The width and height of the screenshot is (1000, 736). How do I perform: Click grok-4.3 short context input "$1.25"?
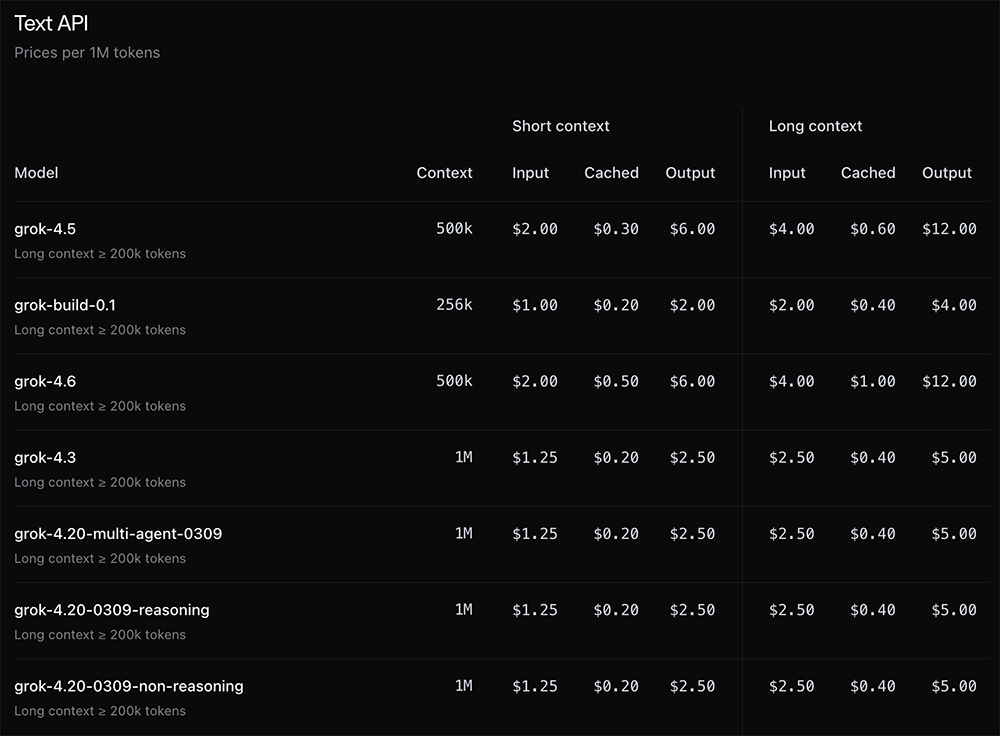534,458
